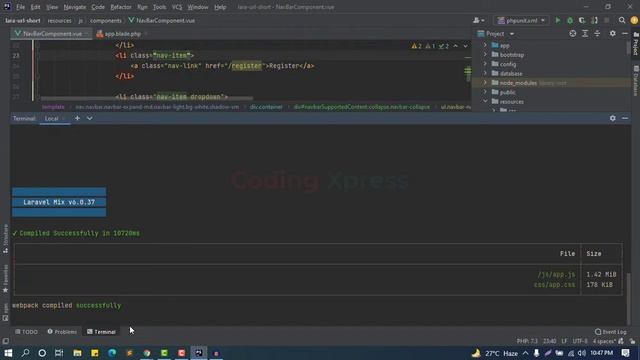Screen dimensions: 640x360
Task: Click the UTF-8 encoding in status bar
Action: pyautogui.click(x=580, y=341)
